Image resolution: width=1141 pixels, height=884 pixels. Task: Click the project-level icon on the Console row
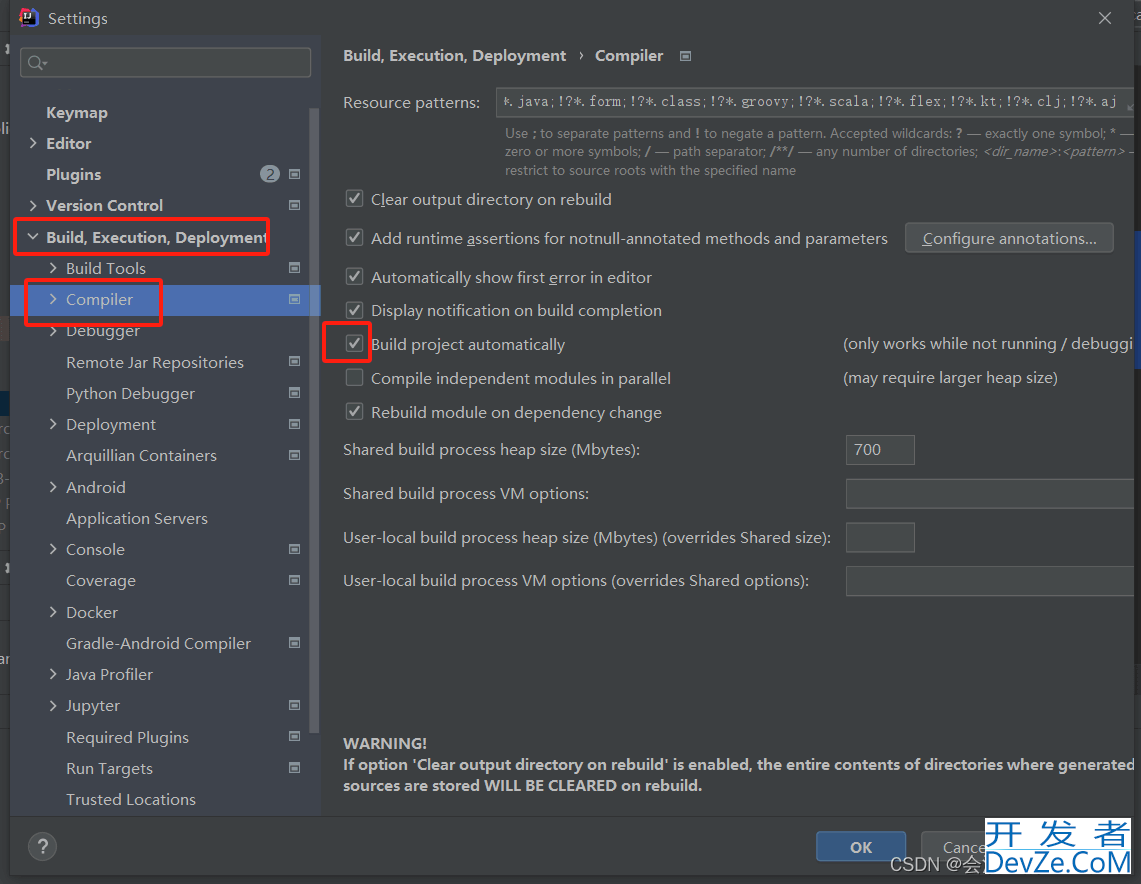point(295,549)
